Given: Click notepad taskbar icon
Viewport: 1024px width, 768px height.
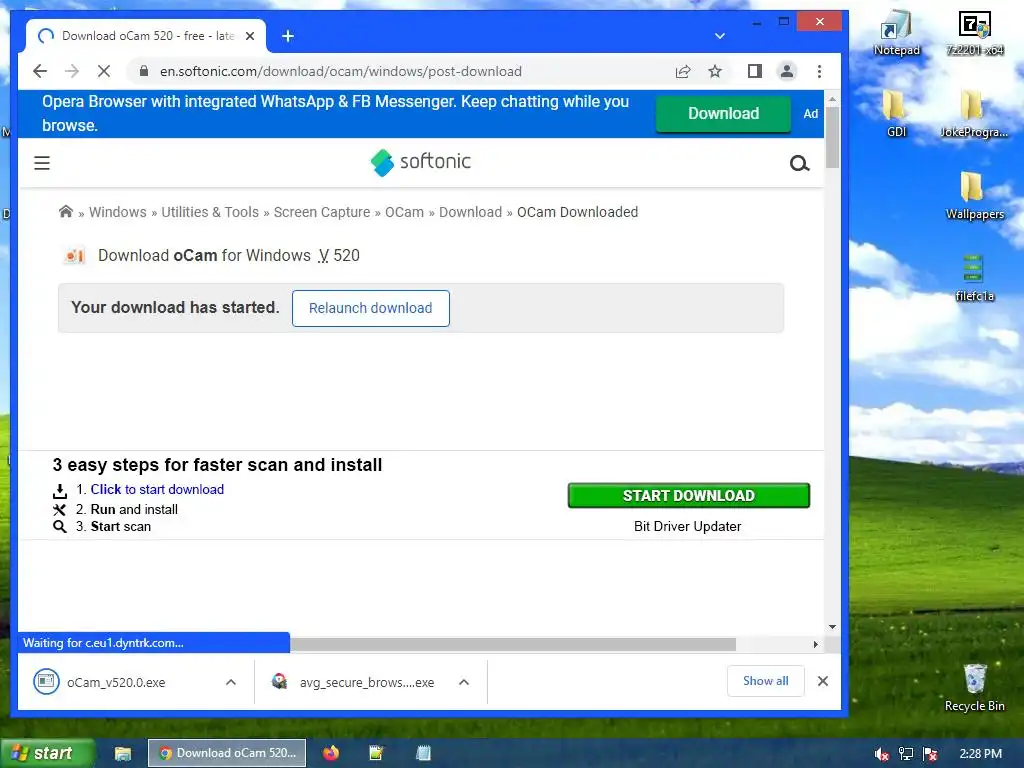Looking at the screenshot, I should pyautogui.click(x=423, y=753).
